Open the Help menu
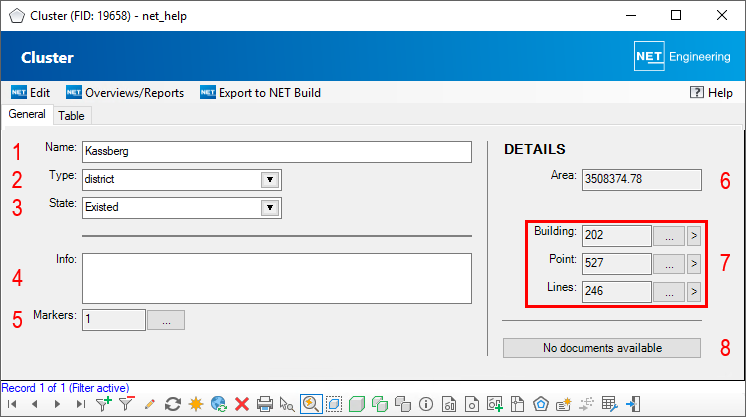Image resolution: width=746 pixels, height=417 pixels. [x=711, y=93]
